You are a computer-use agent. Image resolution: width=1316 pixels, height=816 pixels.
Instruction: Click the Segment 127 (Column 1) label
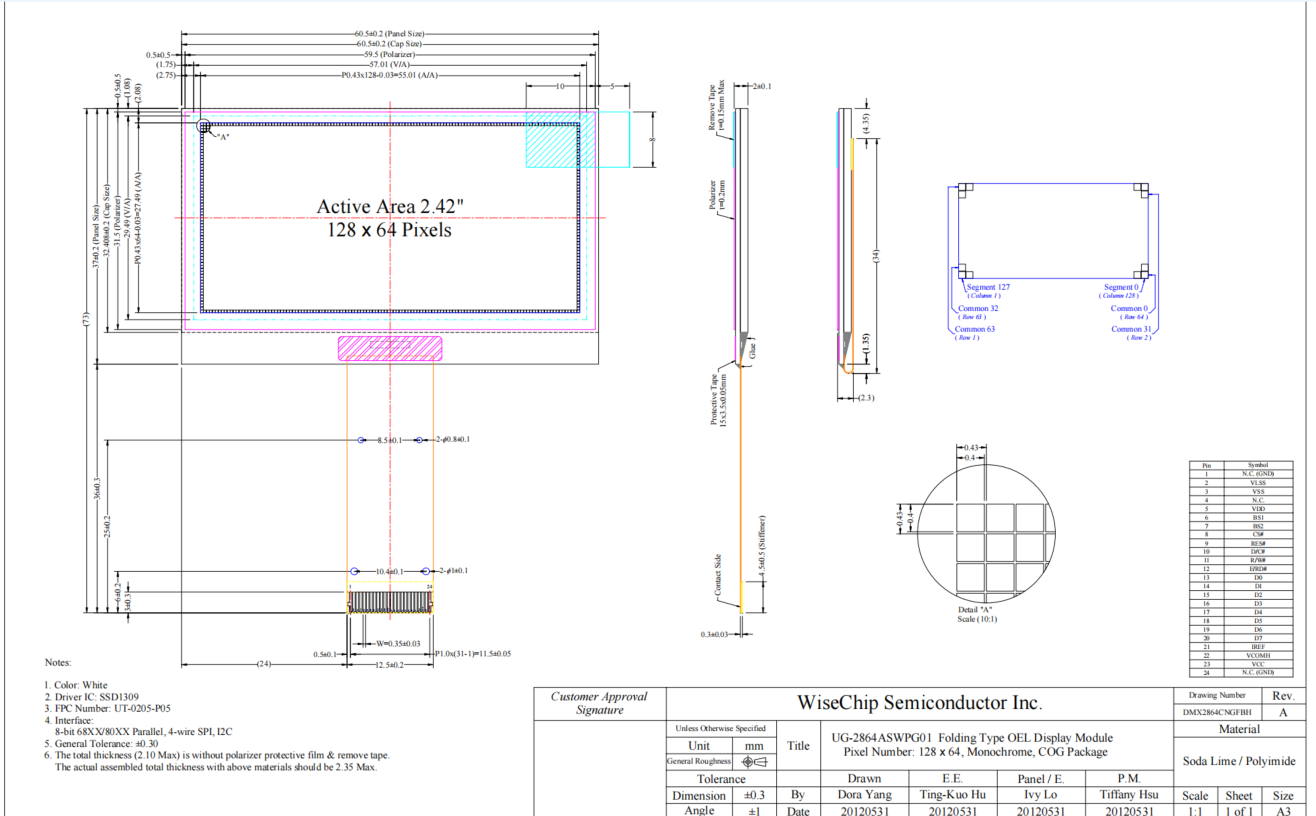[x=987, y=291]
